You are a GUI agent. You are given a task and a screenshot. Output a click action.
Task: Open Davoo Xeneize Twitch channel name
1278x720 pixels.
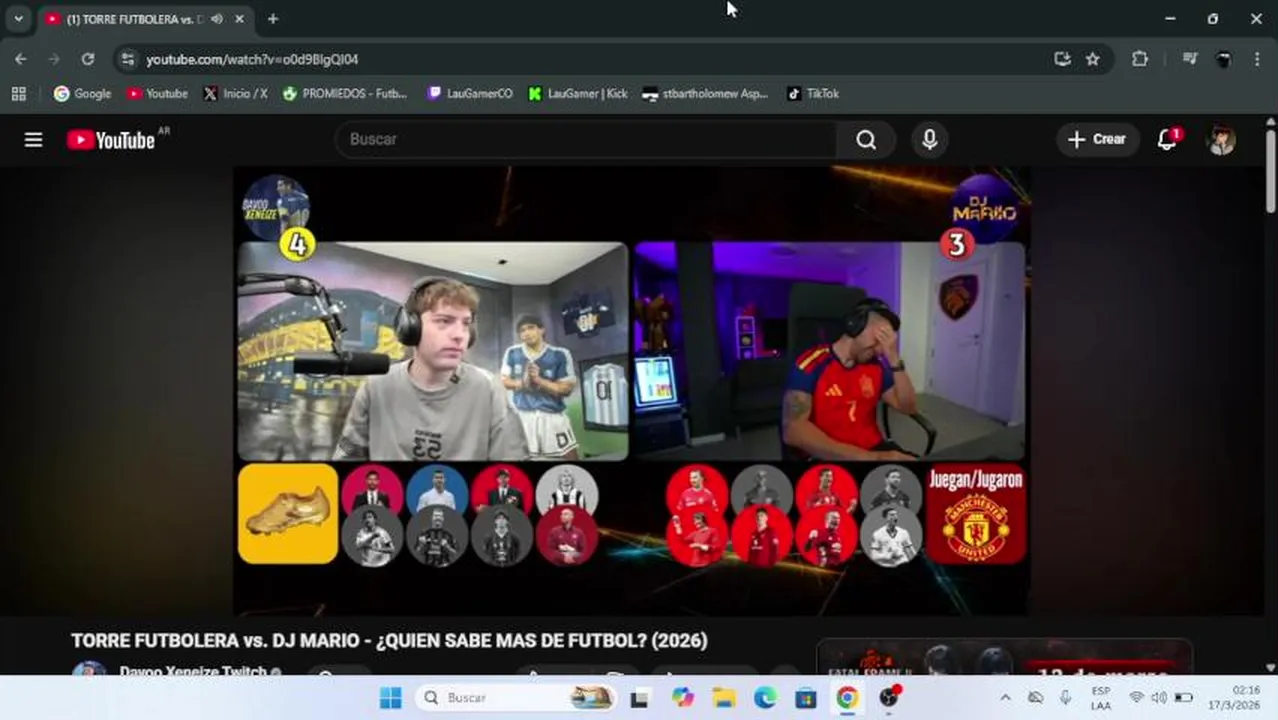193,671
